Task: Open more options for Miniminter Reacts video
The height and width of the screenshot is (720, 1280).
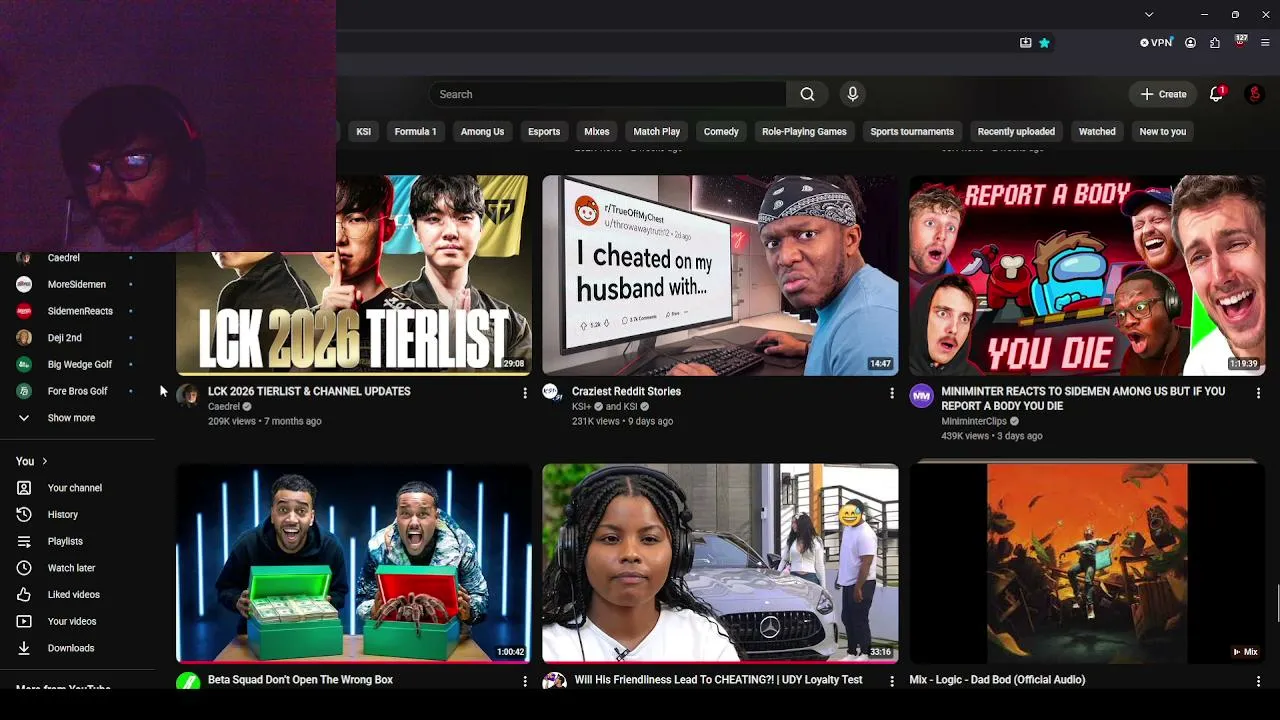Action: click(x=1258, y=393)
